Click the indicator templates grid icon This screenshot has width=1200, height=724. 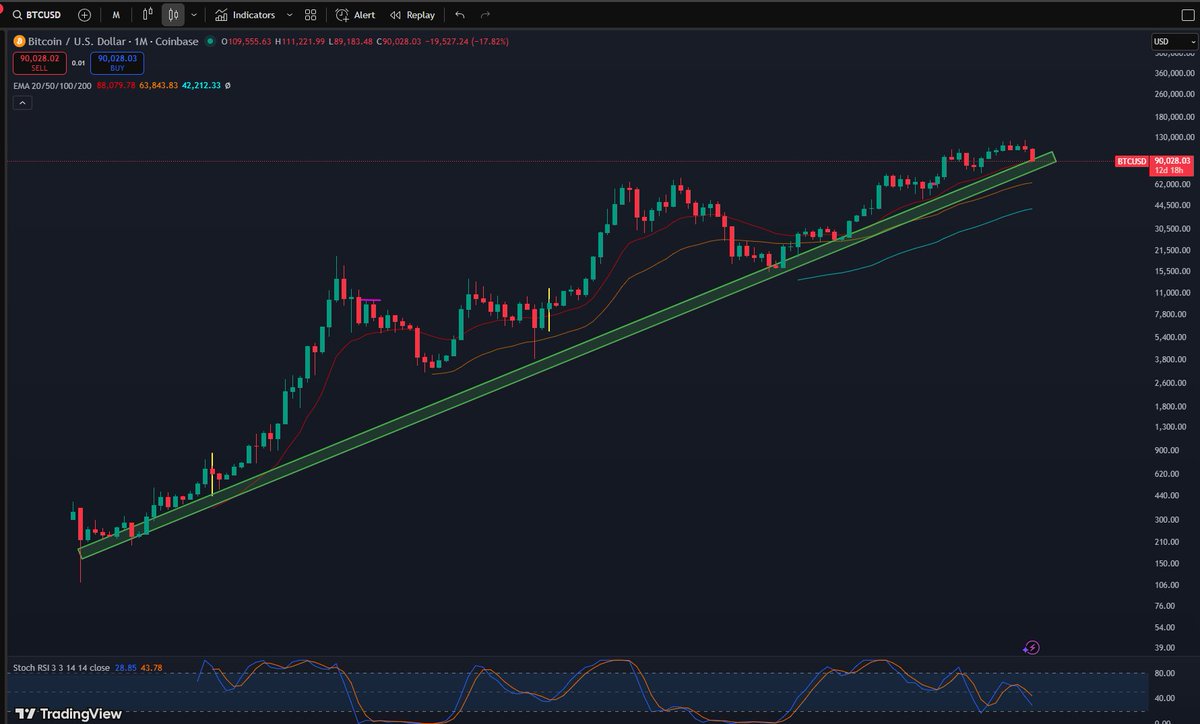(x=309, y=14)
